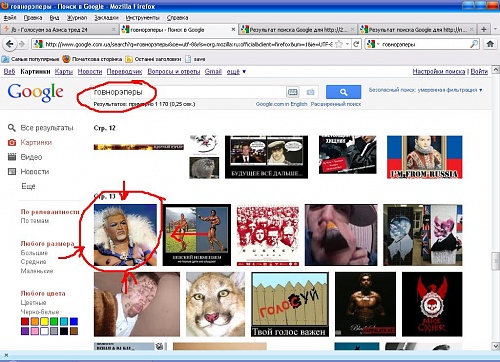This screenshot has height=362, width=500.
Task: Filter by the red color swatch
Action: click(25, 321)
